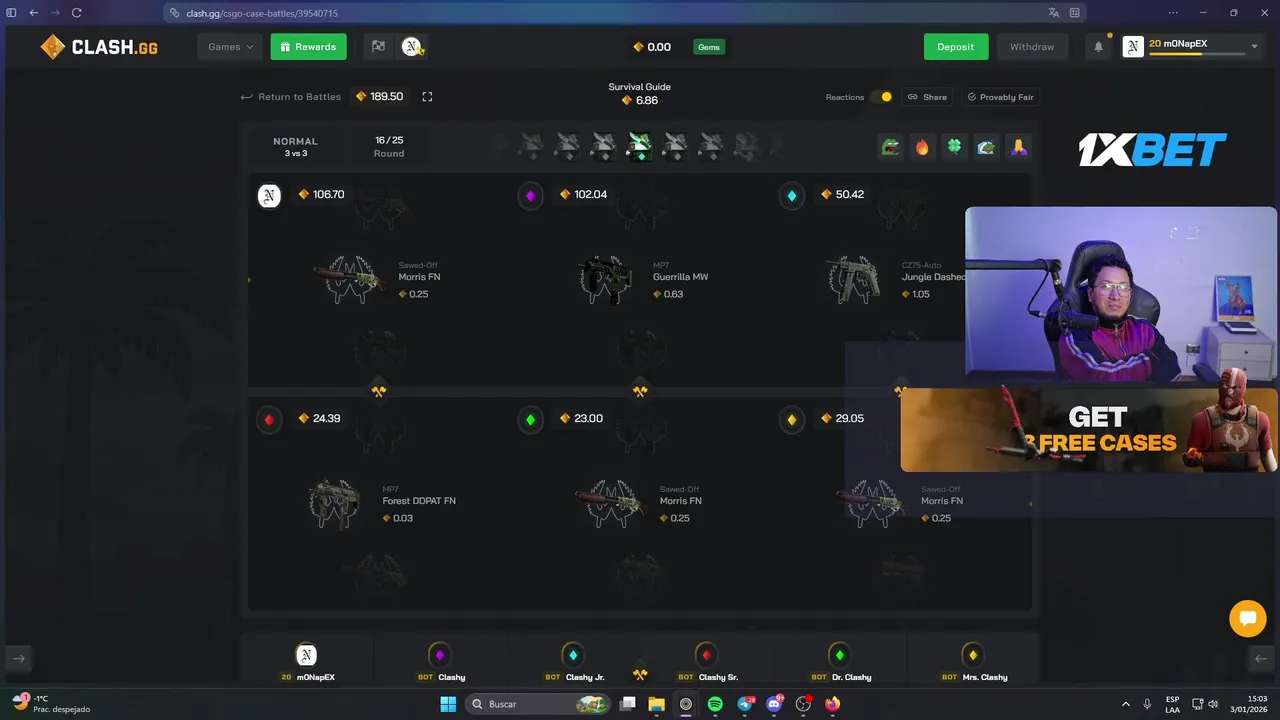Click the green Deposit button
The image size is (1280, 720).
pos(956,47)
